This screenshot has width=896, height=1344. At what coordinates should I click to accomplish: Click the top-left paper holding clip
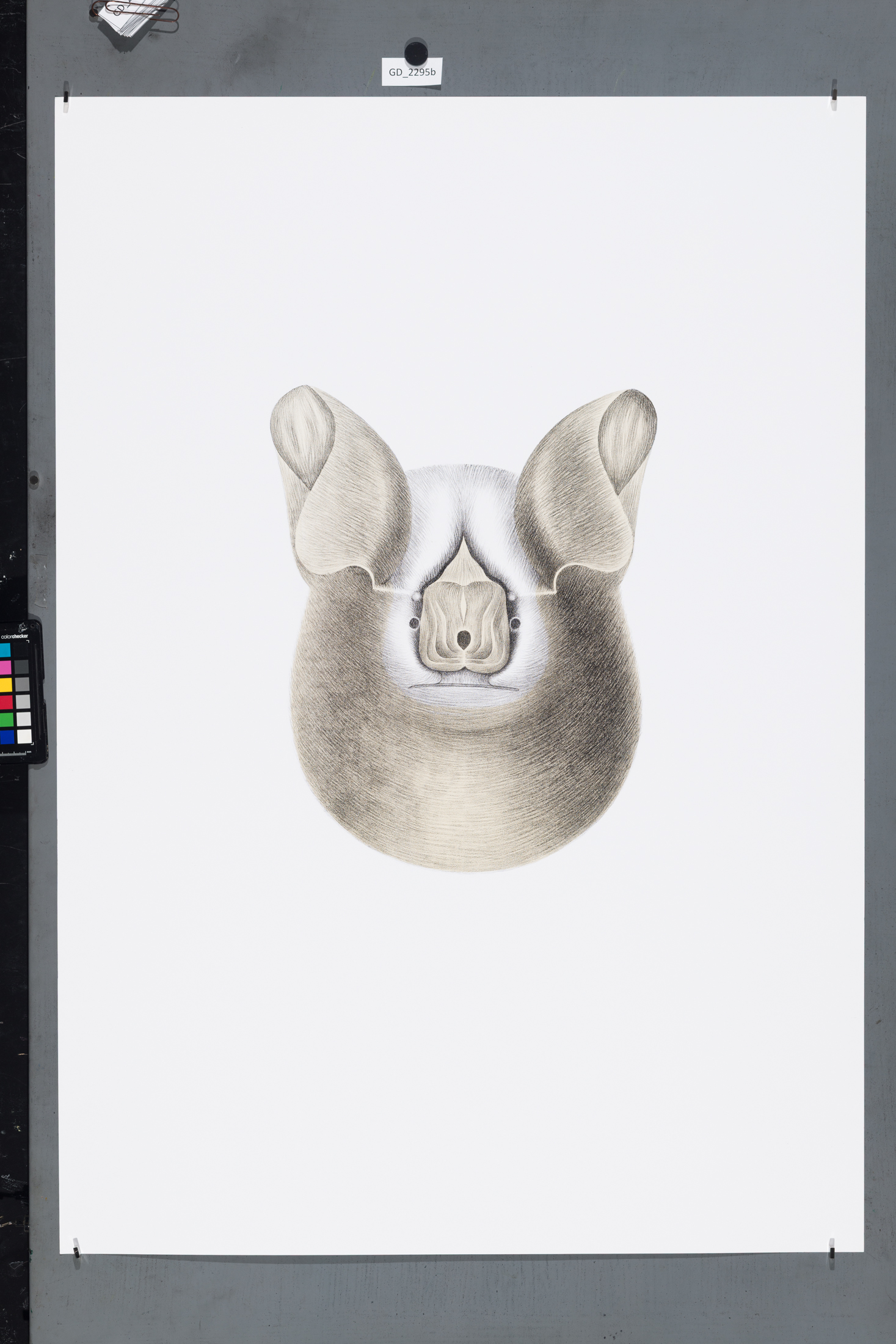pyautogui.click(x=65, y=92)
